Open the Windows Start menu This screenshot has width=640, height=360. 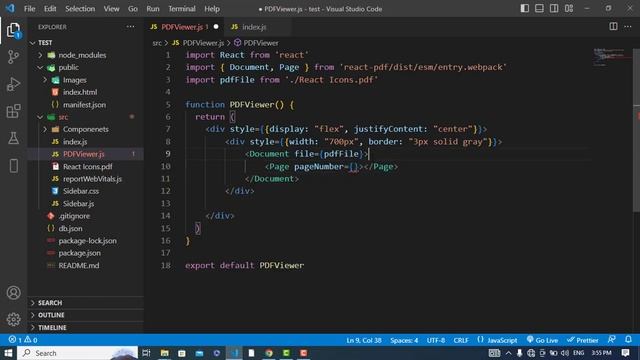(x=8, y=353)
